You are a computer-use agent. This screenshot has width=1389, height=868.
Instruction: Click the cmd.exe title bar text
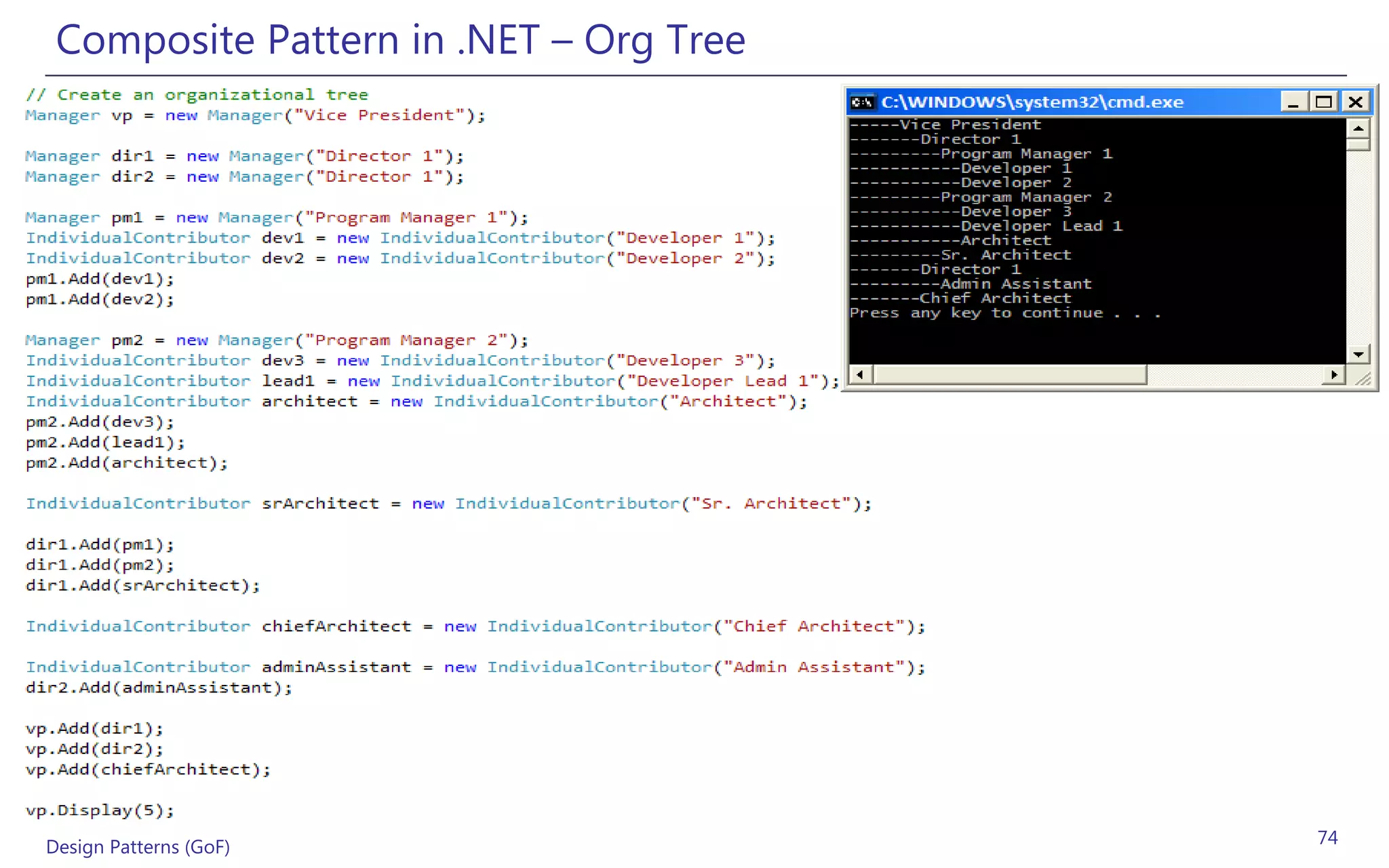coord(1032,102)
